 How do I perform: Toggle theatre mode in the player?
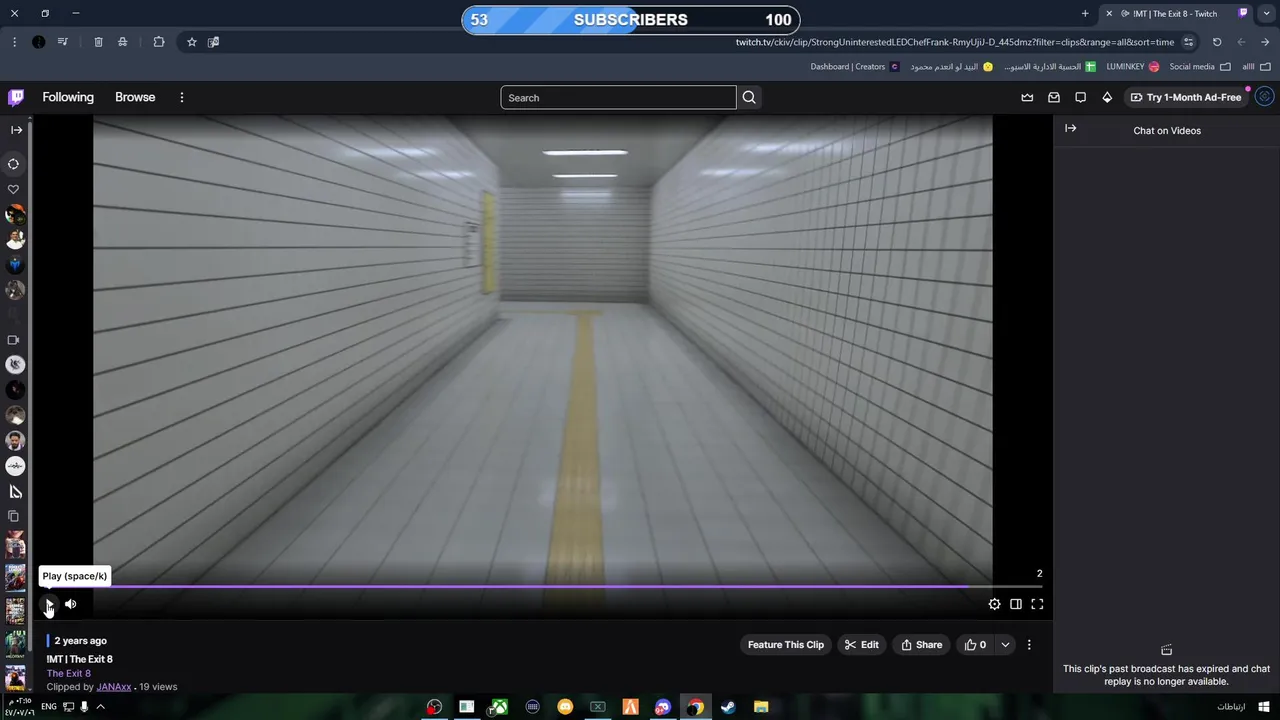click(x=1016, y=604)
